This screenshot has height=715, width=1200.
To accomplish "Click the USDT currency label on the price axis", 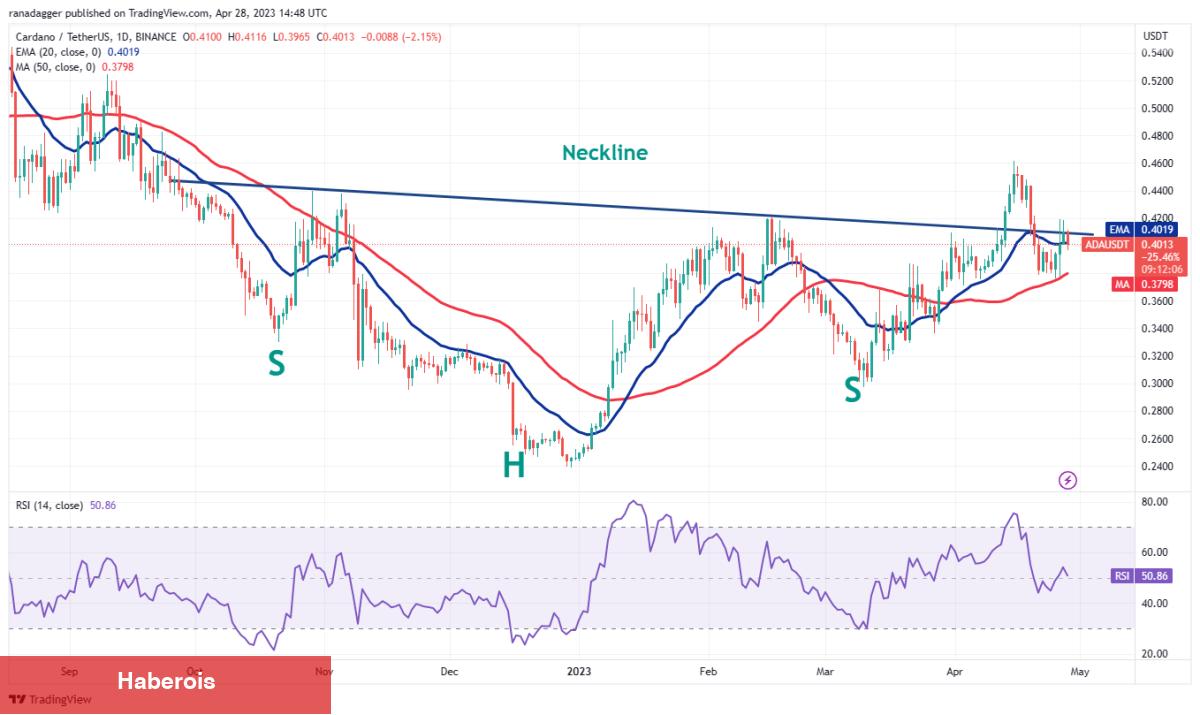I will [x=1156, y=37].
